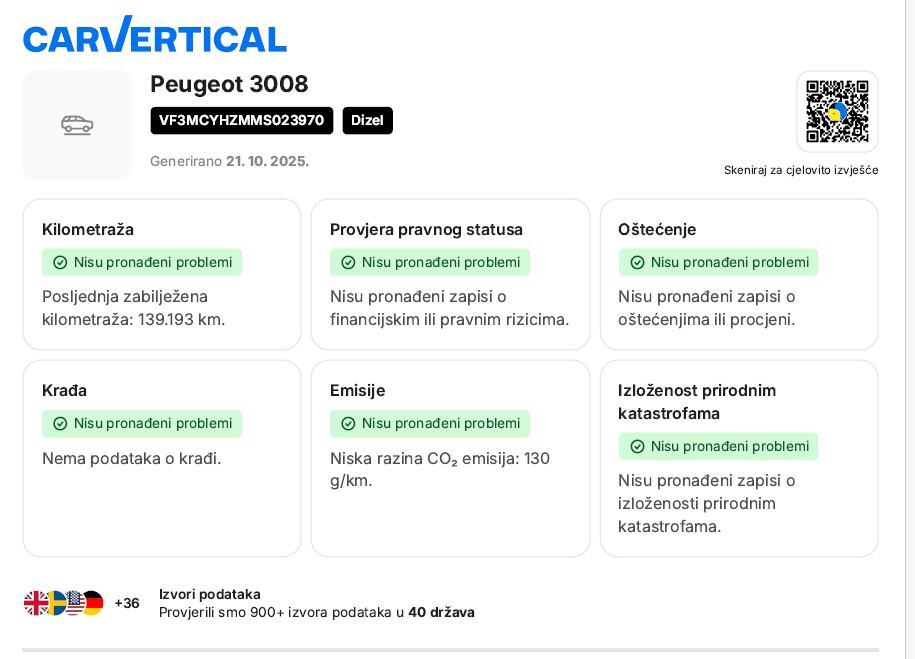Click the German flag icon
Viewport: 915px width, 659px height.
93,603
